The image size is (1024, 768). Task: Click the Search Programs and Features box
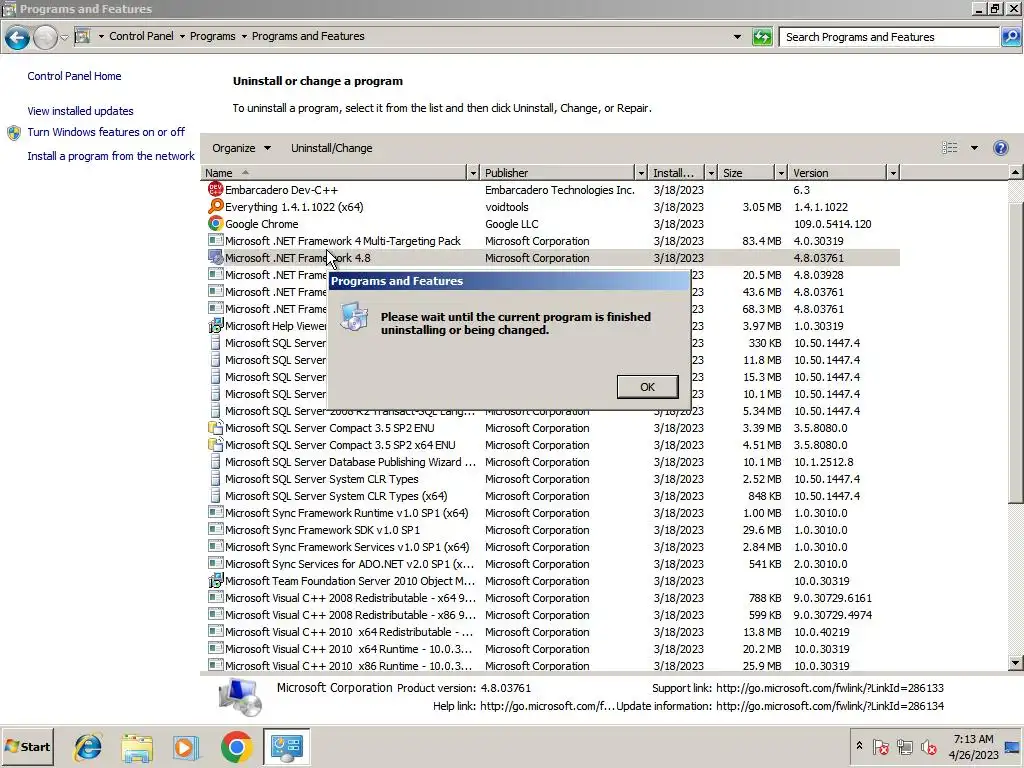[889, 37]
